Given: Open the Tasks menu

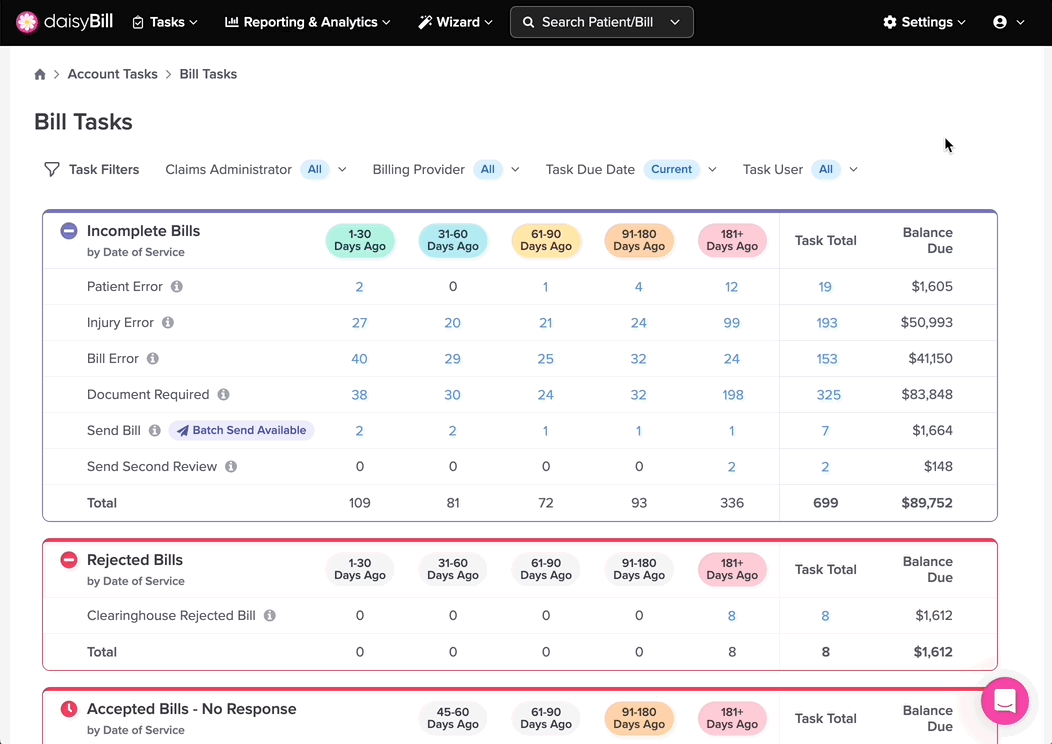Looking at the screenshot, I should (164, 21).
